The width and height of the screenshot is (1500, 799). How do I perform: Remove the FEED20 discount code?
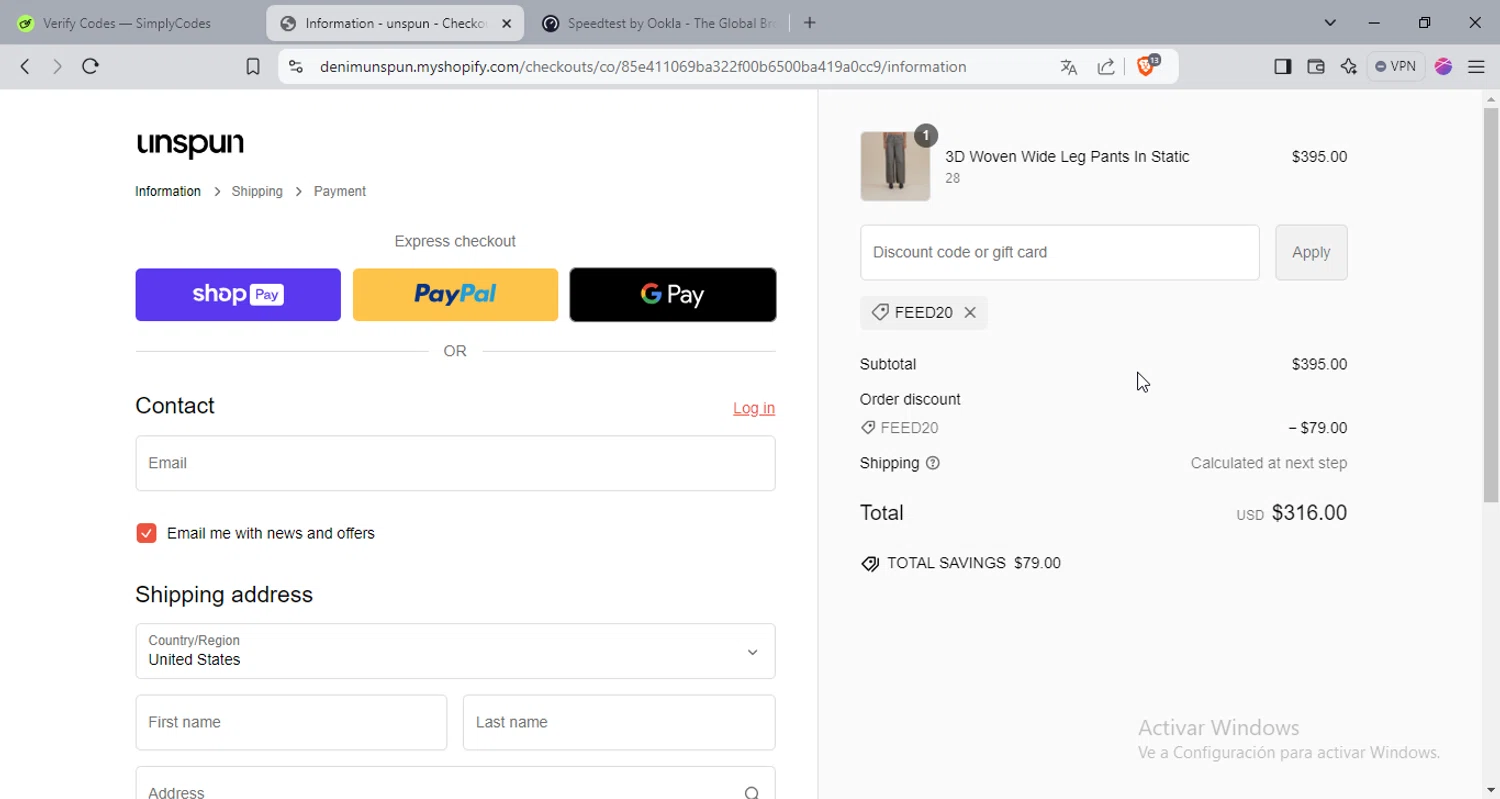tap(970, 313)
